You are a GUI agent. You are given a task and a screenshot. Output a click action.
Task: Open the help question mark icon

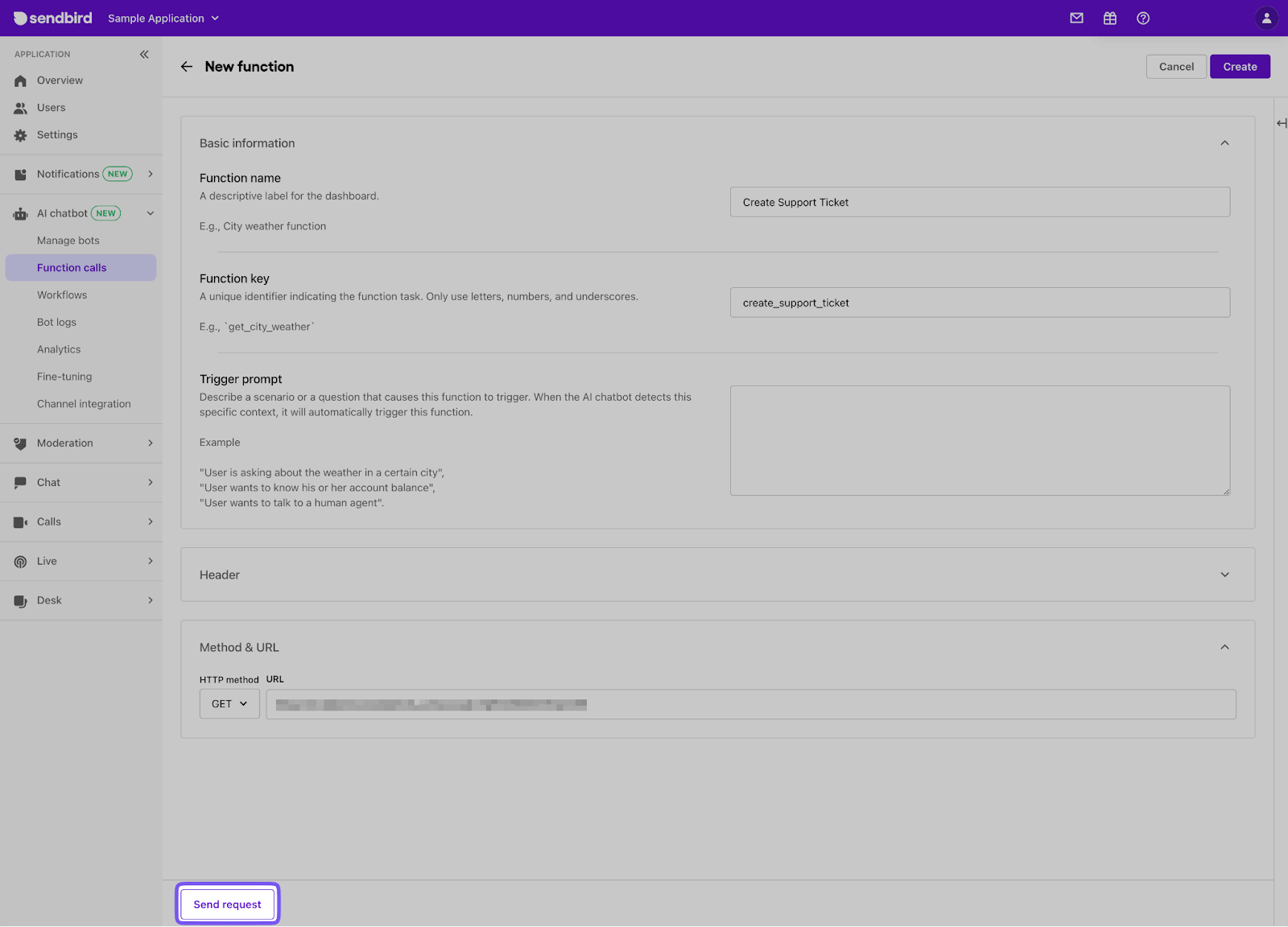1142,18
